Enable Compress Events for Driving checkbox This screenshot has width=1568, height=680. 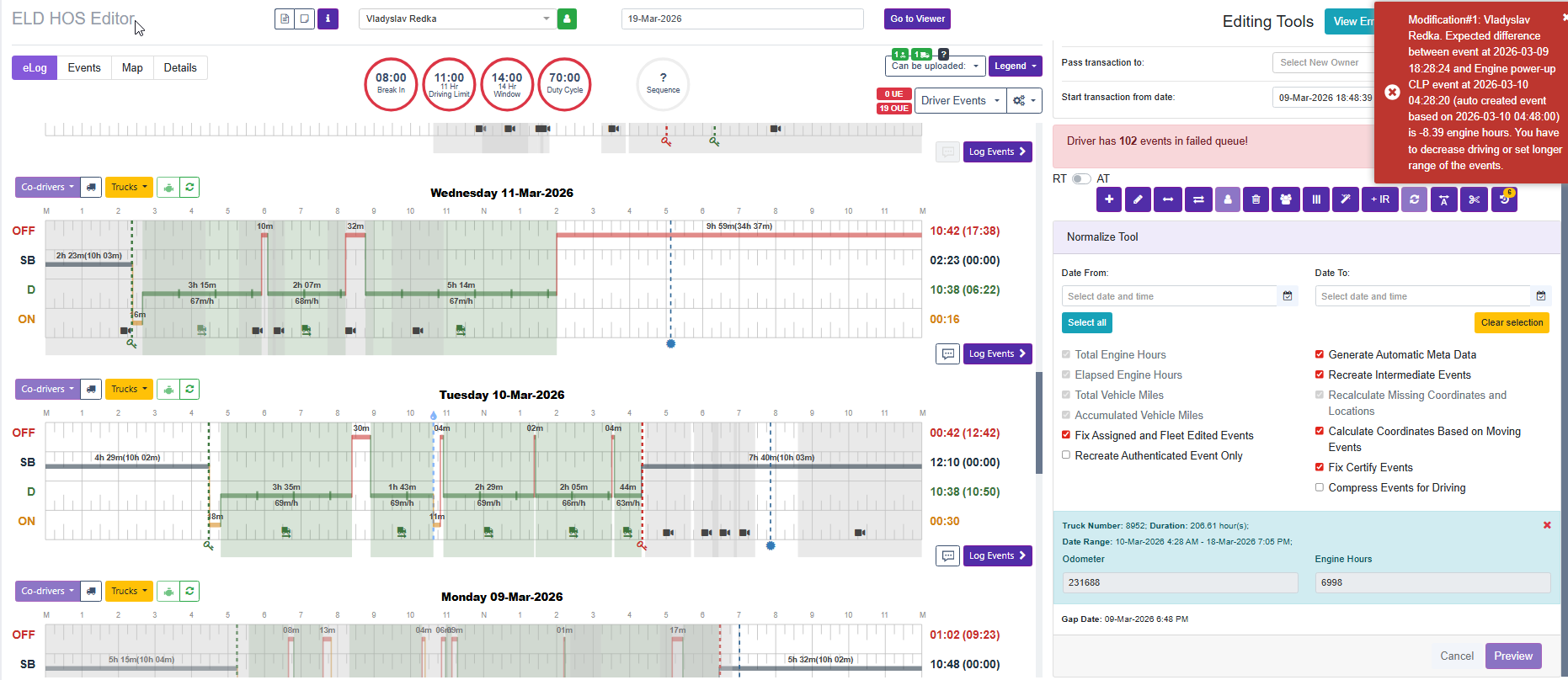(1320, 487)
